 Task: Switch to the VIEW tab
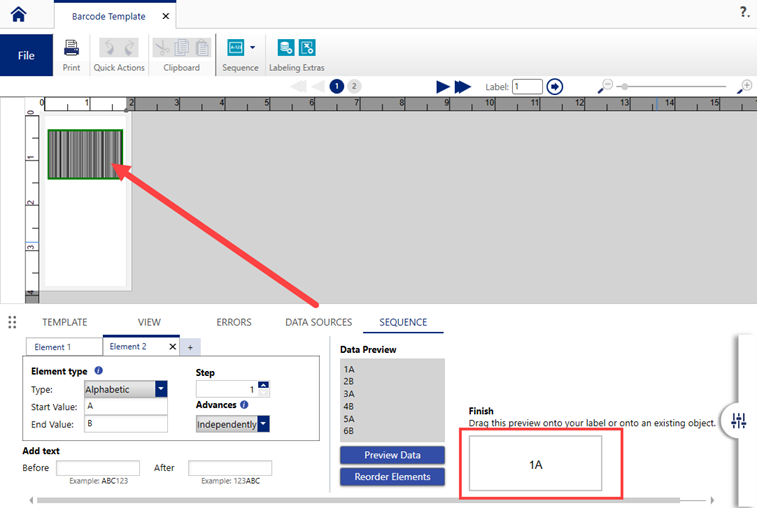click(x=149, y=322)
